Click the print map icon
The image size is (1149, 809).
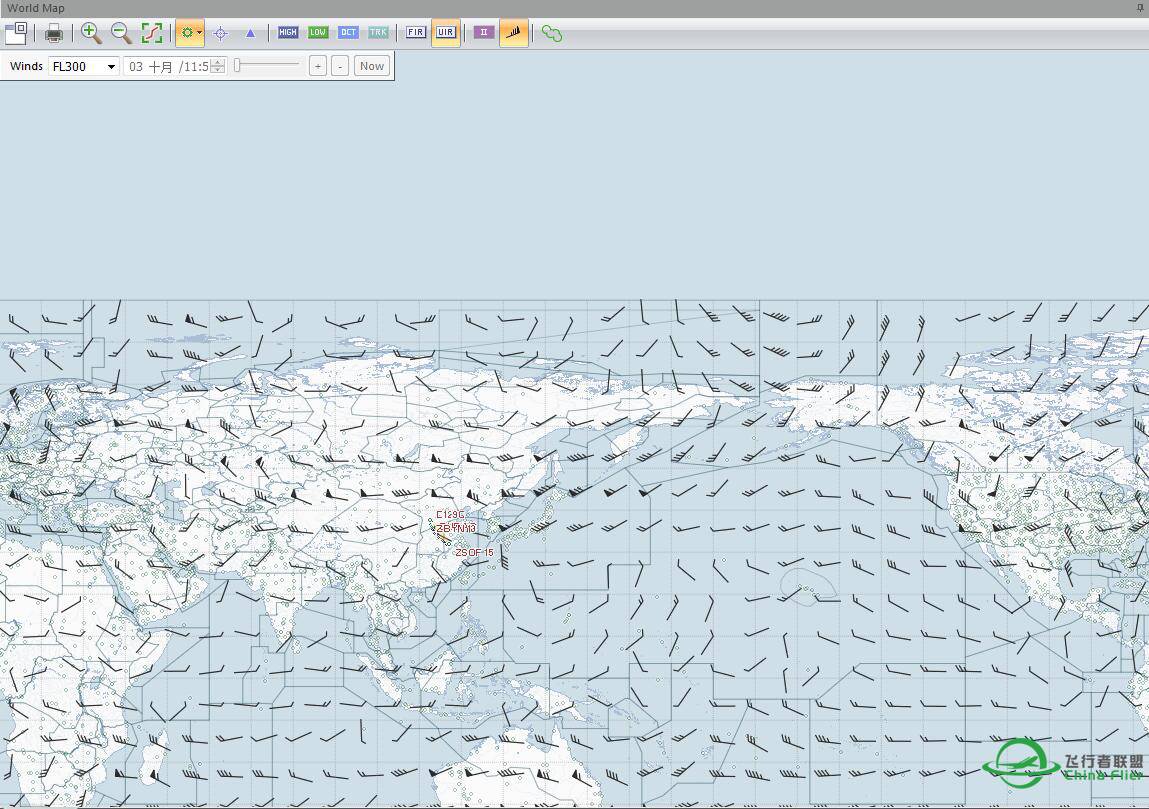tap(54, 33)
